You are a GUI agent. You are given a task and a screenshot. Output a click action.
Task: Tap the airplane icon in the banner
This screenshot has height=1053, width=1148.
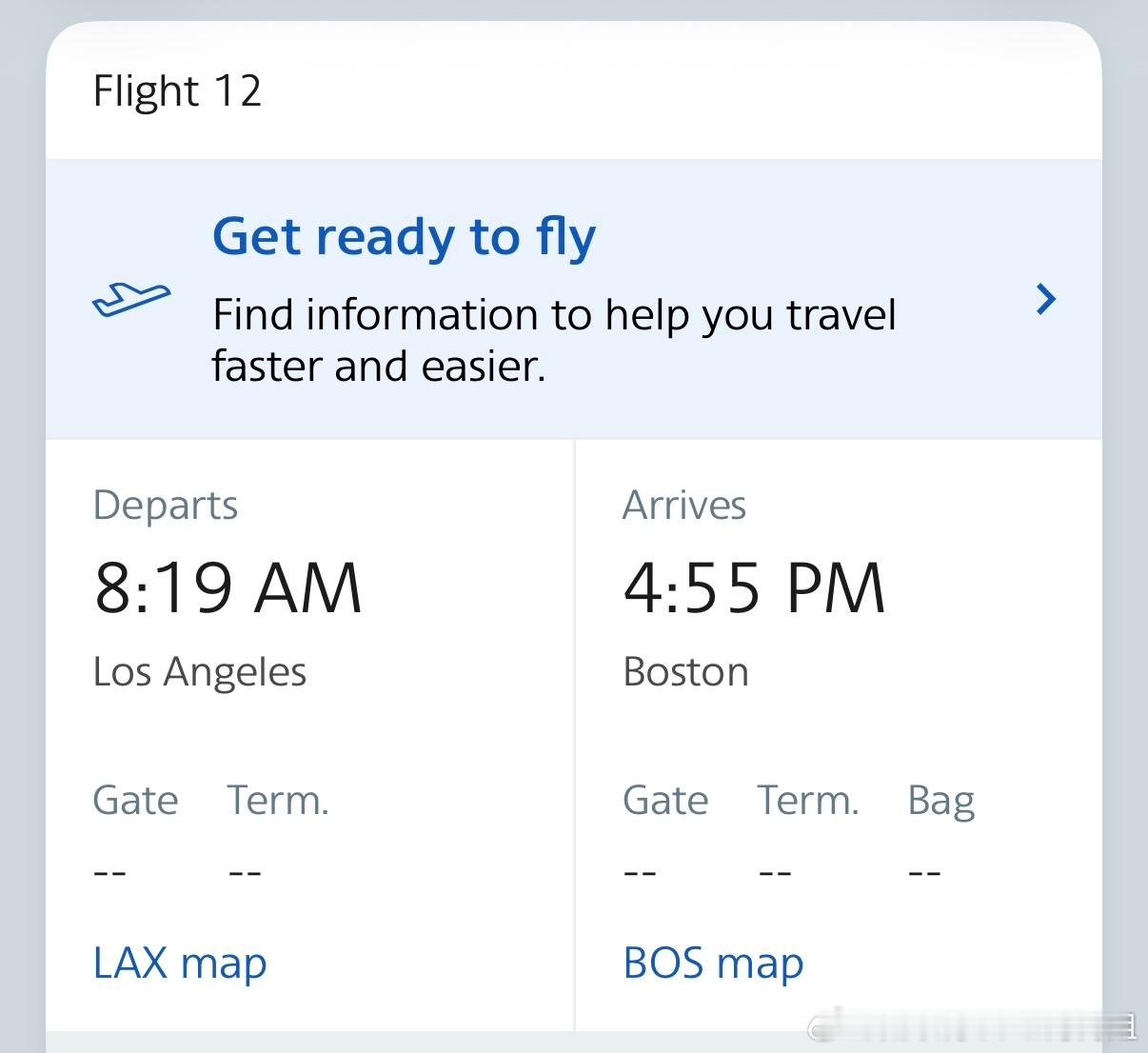point(131,299)
